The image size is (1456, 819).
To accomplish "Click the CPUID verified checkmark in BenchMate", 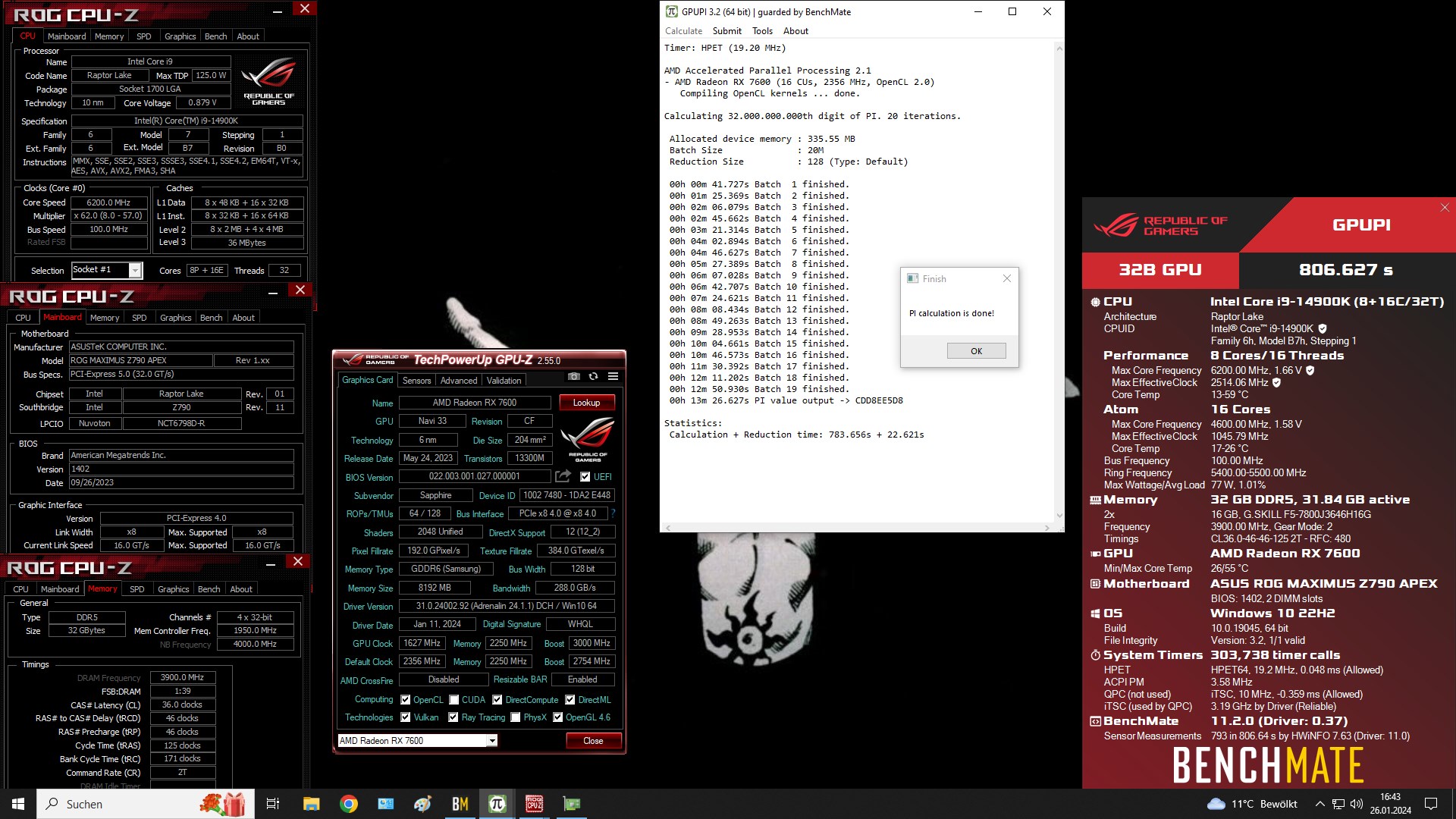I will (x=1323, y=328).
